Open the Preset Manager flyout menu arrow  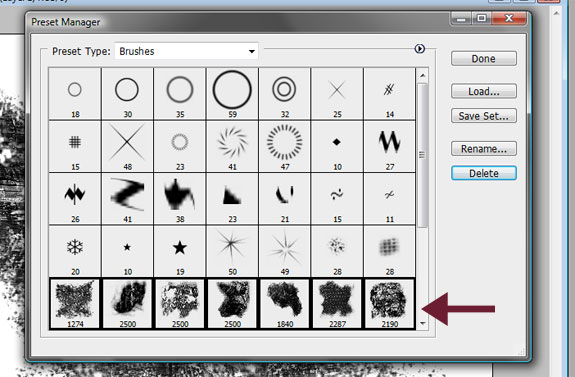point(420,48)
